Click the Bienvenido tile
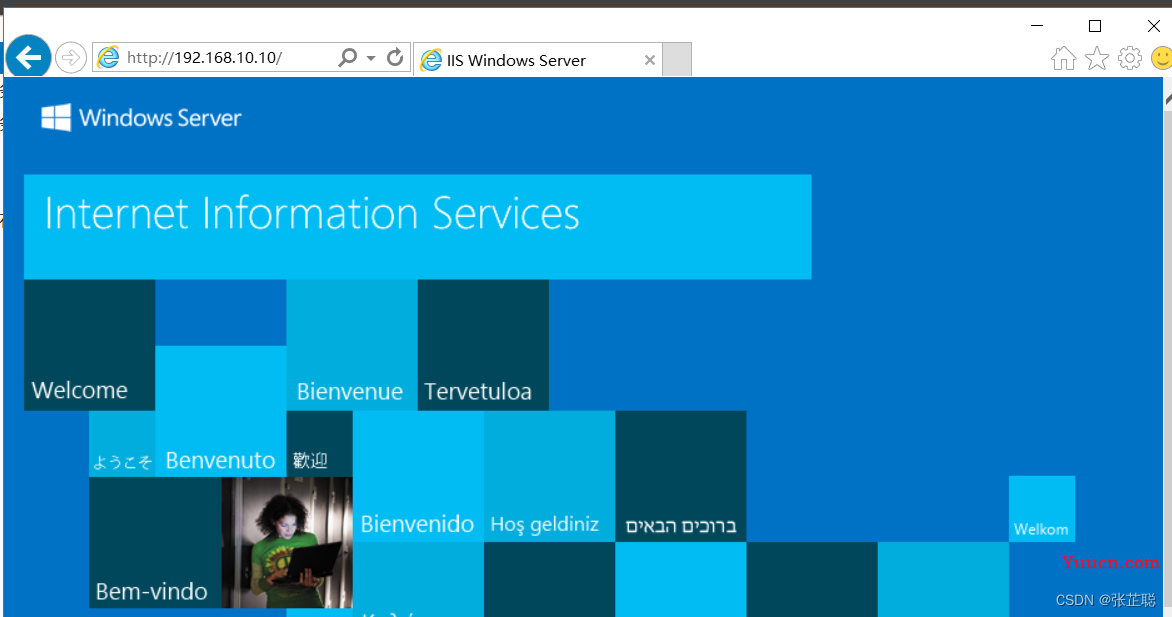This screenshot has height=617, width=1172. click(x=418, y=476)
